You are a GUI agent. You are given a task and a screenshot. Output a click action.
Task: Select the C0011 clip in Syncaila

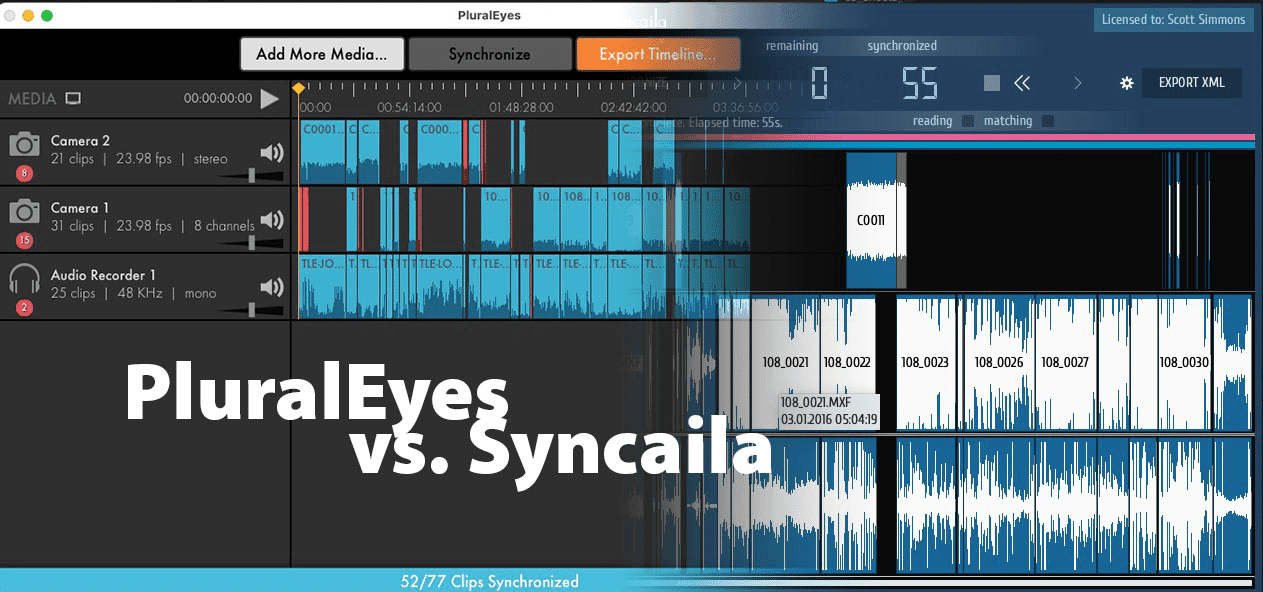pos(871,220)
